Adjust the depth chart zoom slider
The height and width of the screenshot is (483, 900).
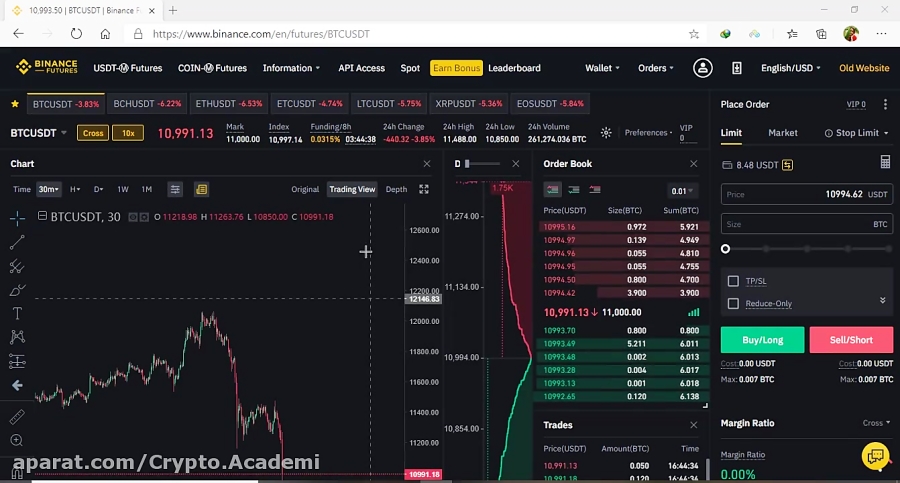pyautogui.click(x=482, y=164)
